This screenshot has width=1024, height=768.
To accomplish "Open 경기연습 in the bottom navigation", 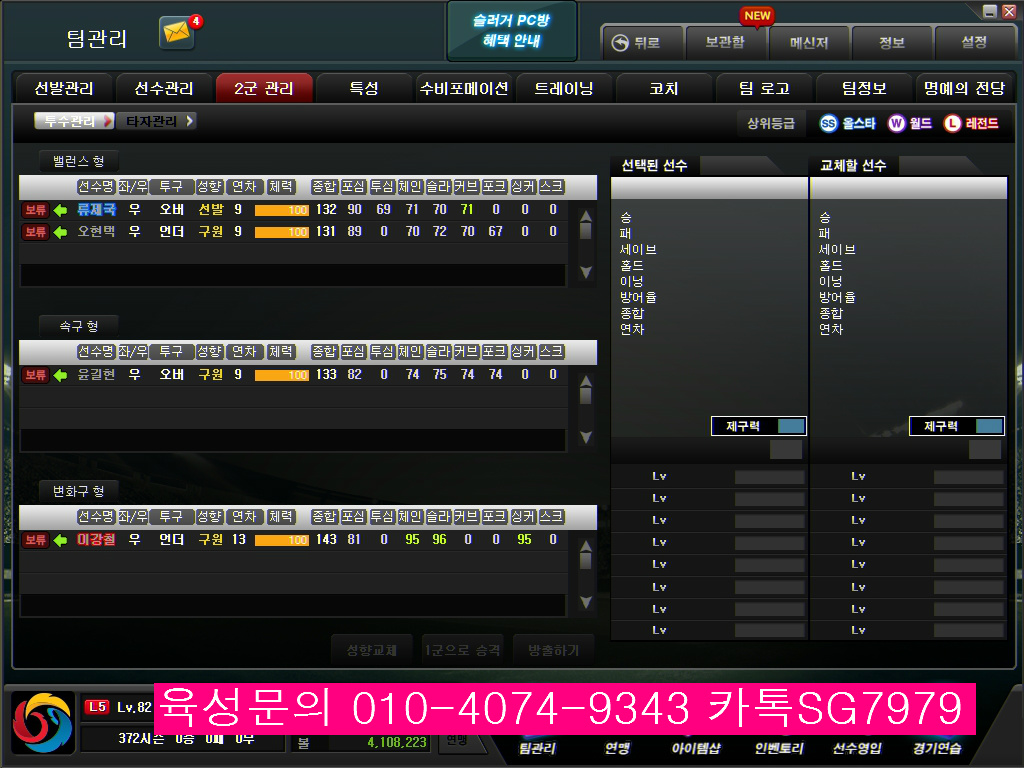I will 937,748.
